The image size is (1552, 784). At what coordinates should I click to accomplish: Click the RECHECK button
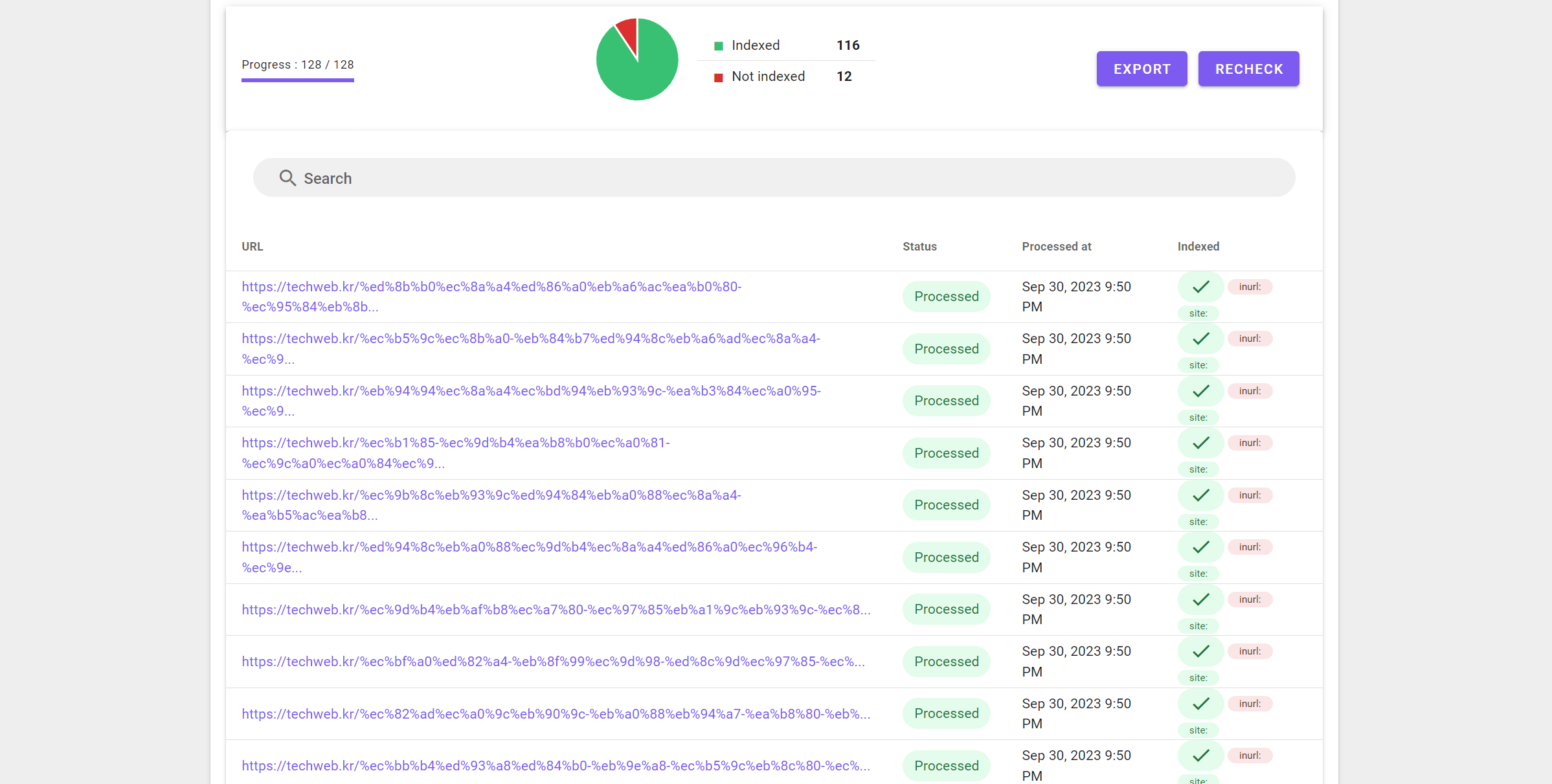pos(1248,69)
